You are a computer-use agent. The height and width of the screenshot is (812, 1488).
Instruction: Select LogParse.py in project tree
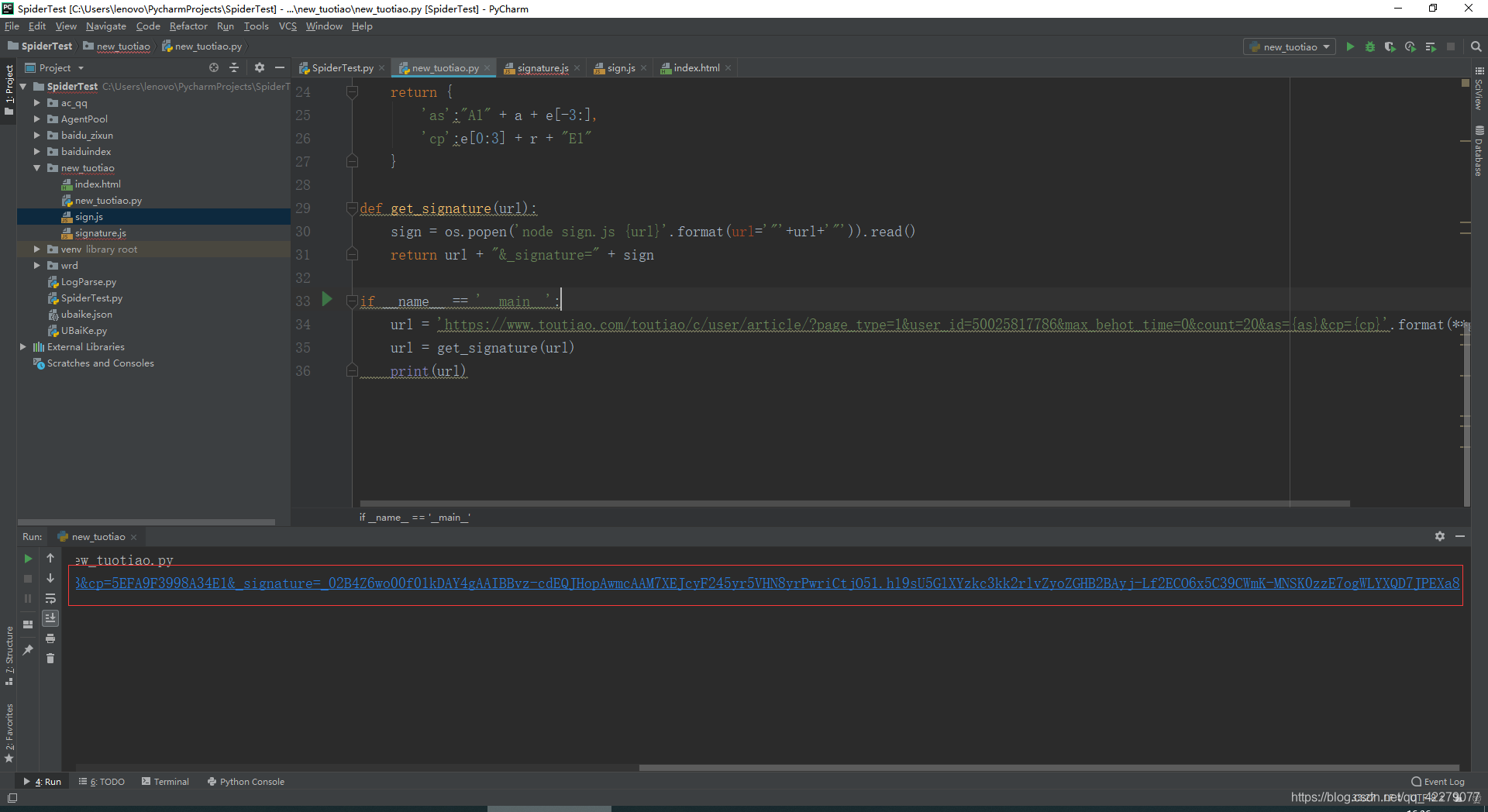[x=88, y=281]
